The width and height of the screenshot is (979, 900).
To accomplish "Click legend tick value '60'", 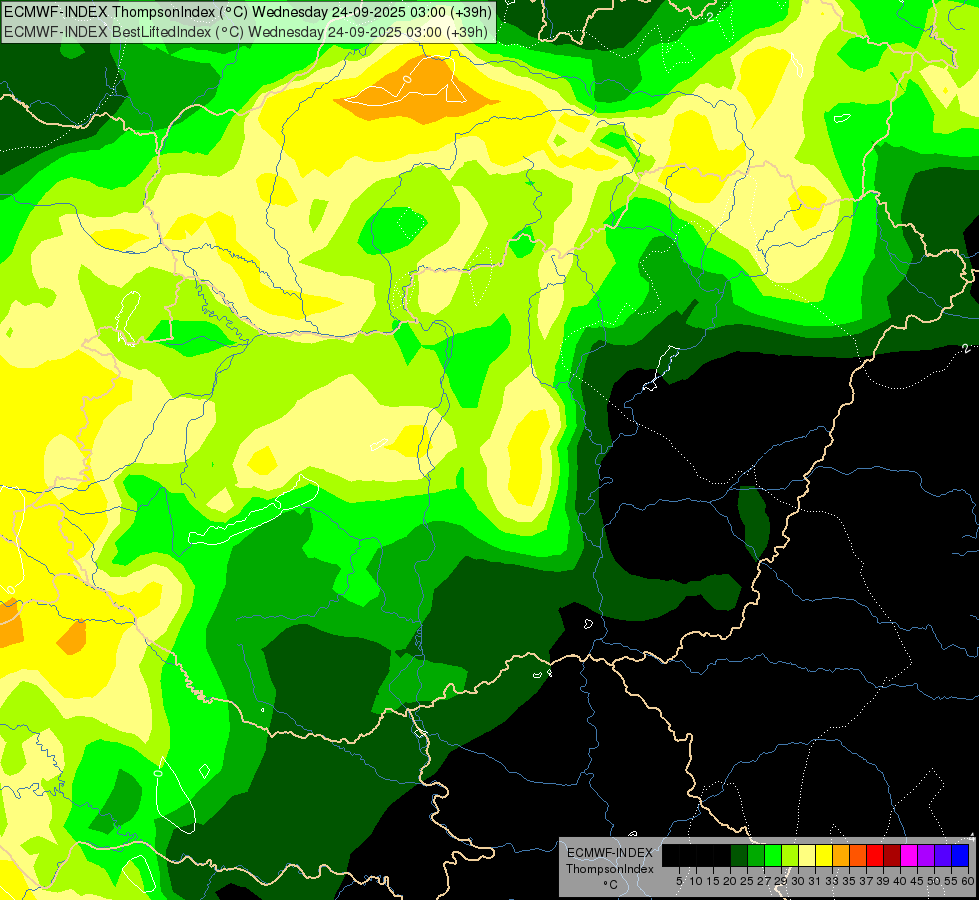I will click(967, 881).
